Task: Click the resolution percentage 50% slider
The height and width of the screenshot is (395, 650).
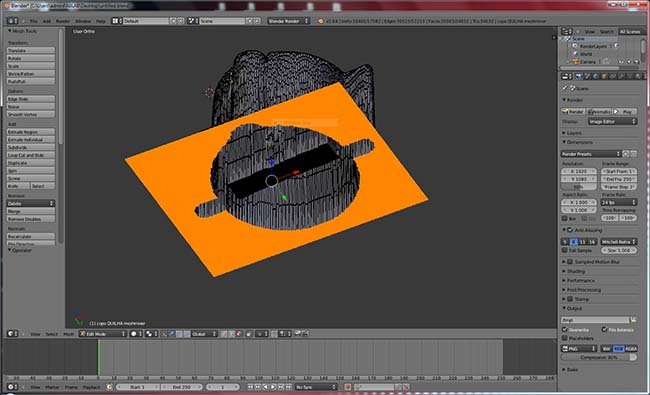Action: click(x=579, y=187)
